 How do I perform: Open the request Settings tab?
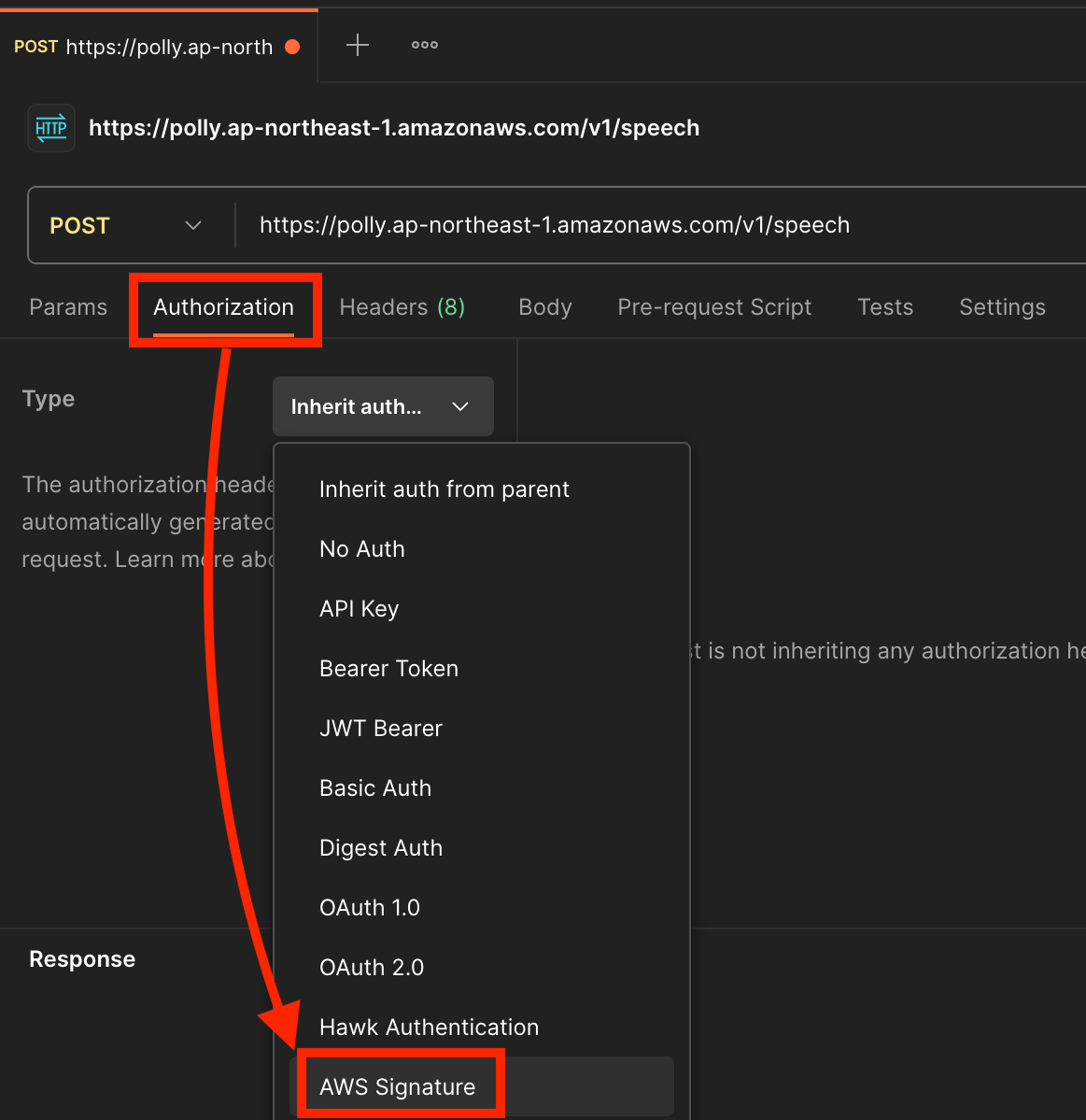[x=1002, y=307]
